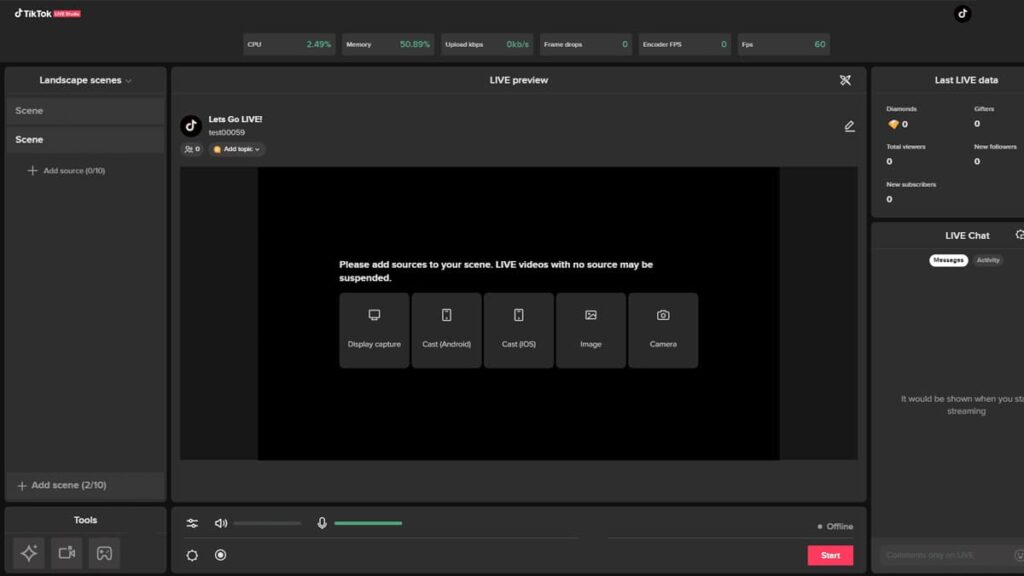Mute the speaker audio

(221, 523)
